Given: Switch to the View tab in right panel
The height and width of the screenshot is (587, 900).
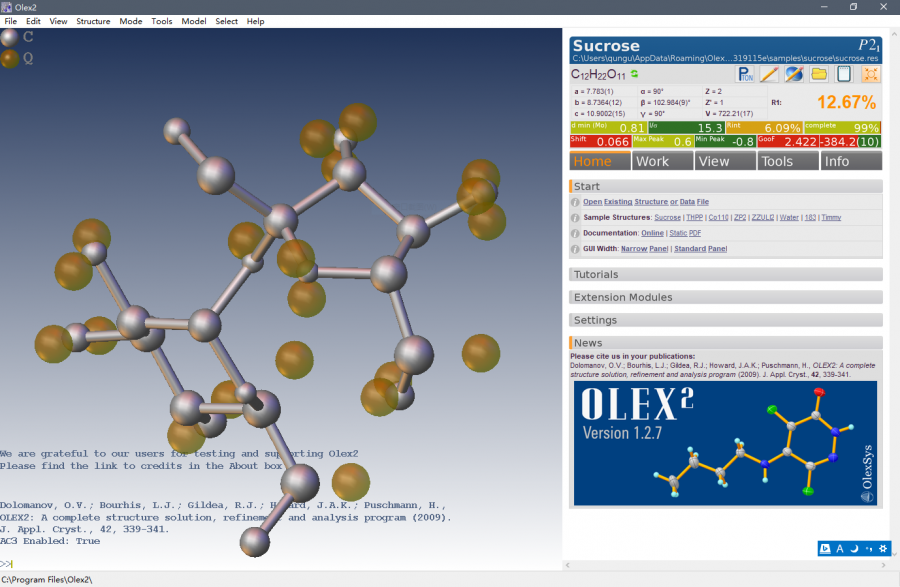Looking at the screenshot, I should coord(726,161).
